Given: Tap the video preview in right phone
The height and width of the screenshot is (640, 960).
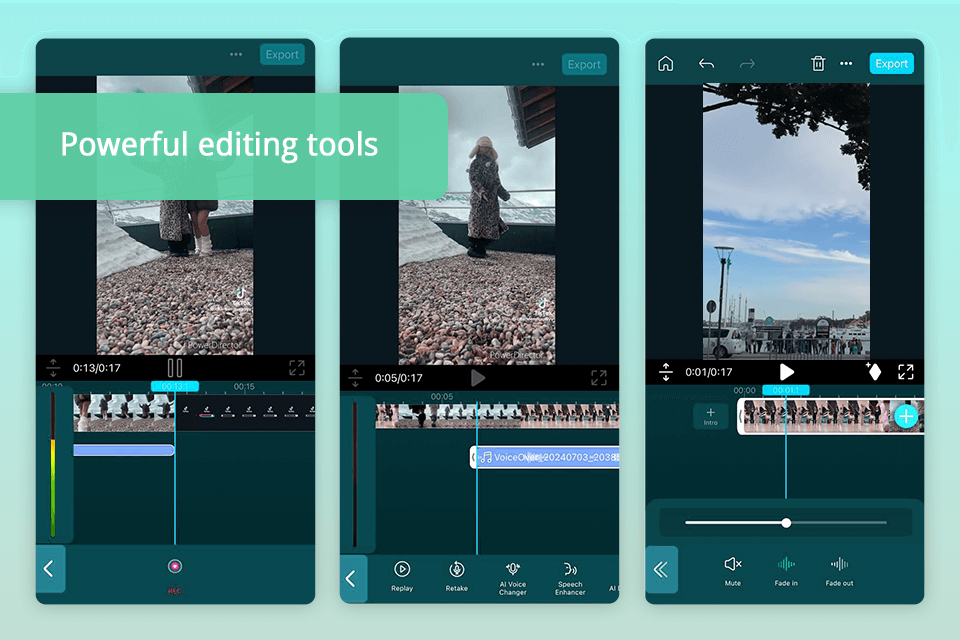Looking at the screenshot, I should [786, 221].
